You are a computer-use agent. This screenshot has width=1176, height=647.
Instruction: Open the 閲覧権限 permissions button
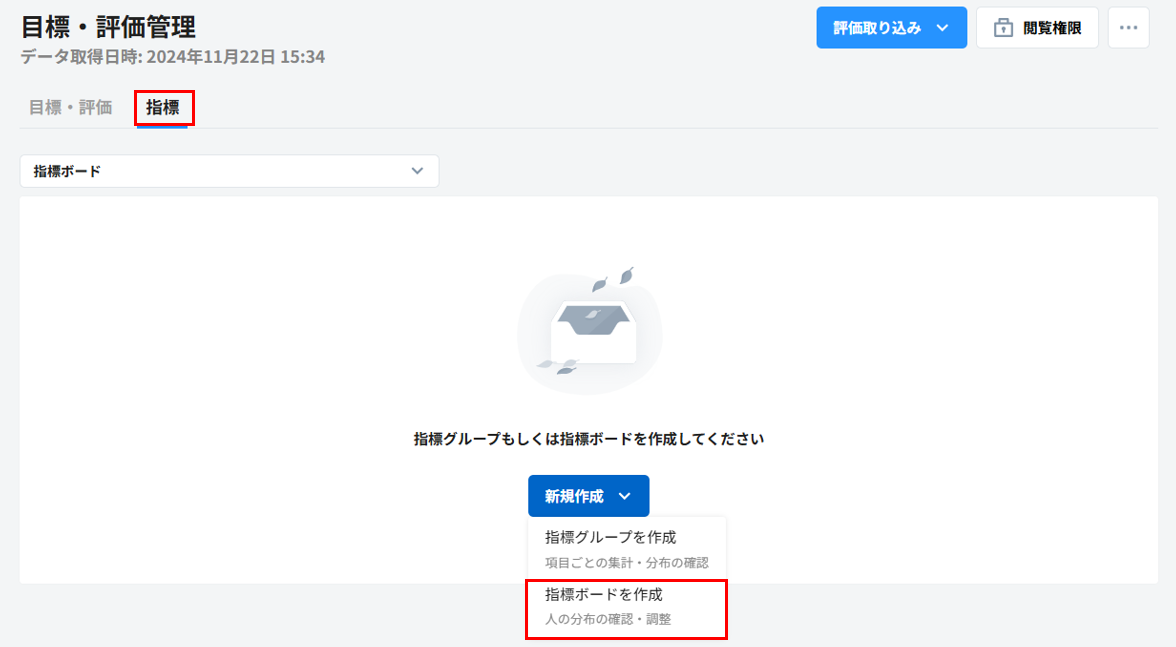coord(1037,28)
